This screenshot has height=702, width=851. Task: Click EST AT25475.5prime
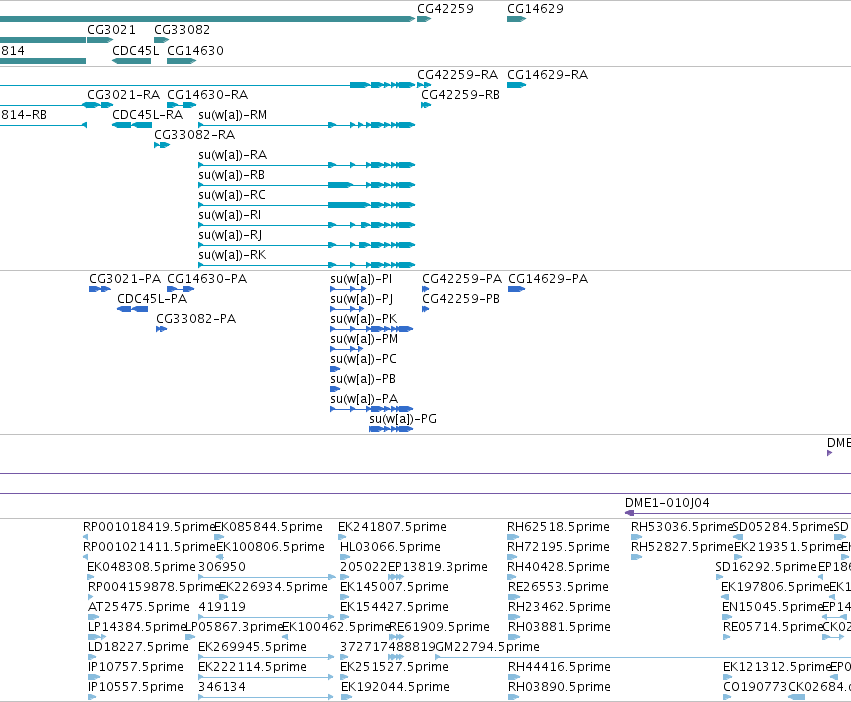click(139, 607)
